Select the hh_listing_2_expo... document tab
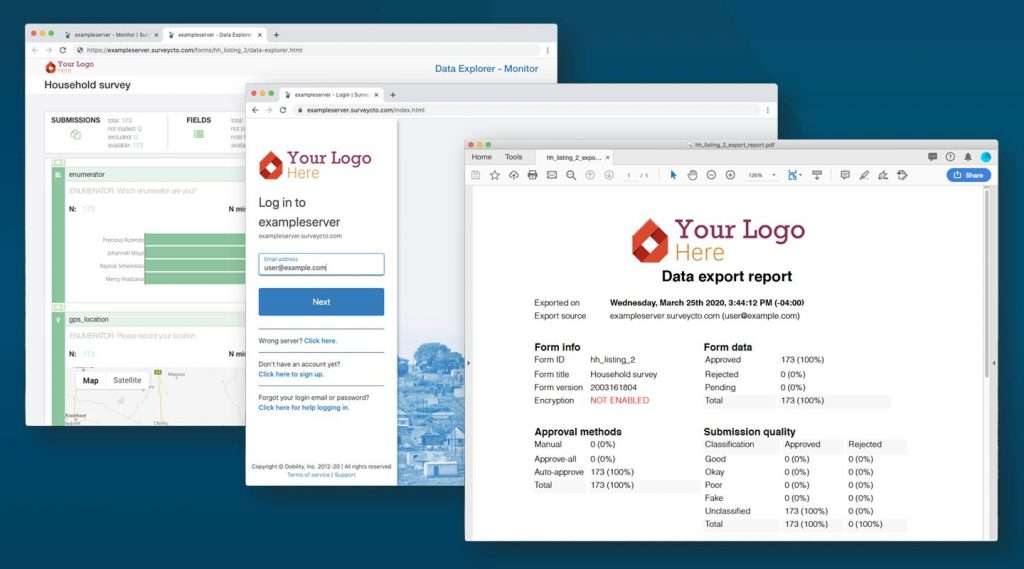The height and width of the screenshot is (569, 1024). click(573, 157)
